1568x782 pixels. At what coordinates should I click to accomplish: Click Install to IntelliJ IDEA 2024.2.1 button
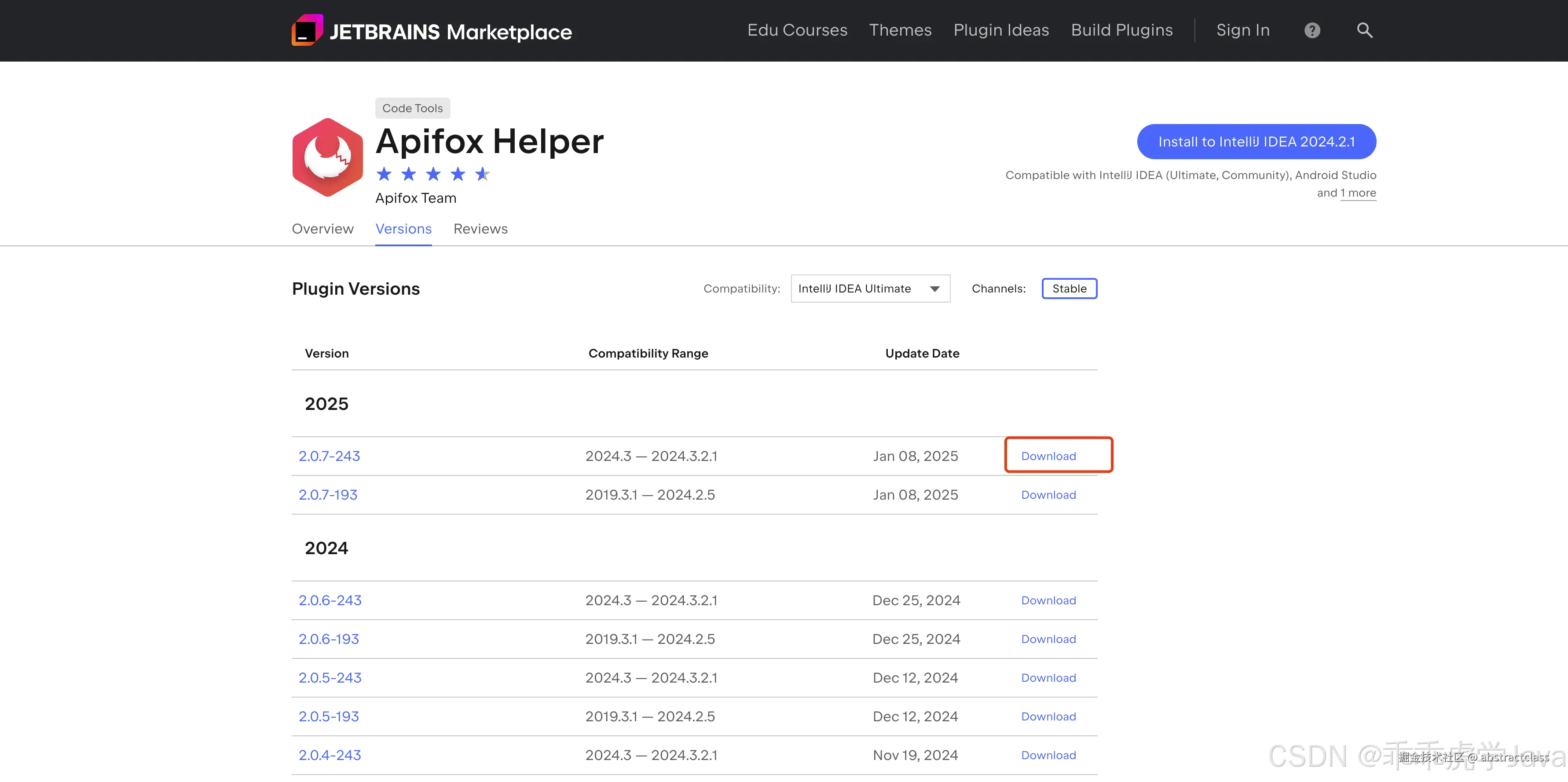(x=1256, y=142)
